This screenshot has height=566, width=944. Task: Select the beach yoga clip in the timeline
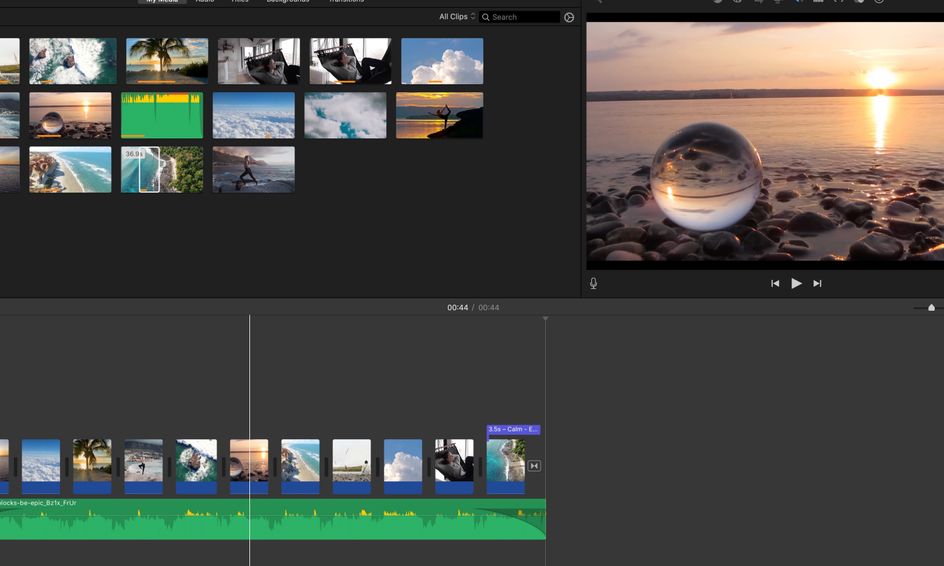pos(143,467)
